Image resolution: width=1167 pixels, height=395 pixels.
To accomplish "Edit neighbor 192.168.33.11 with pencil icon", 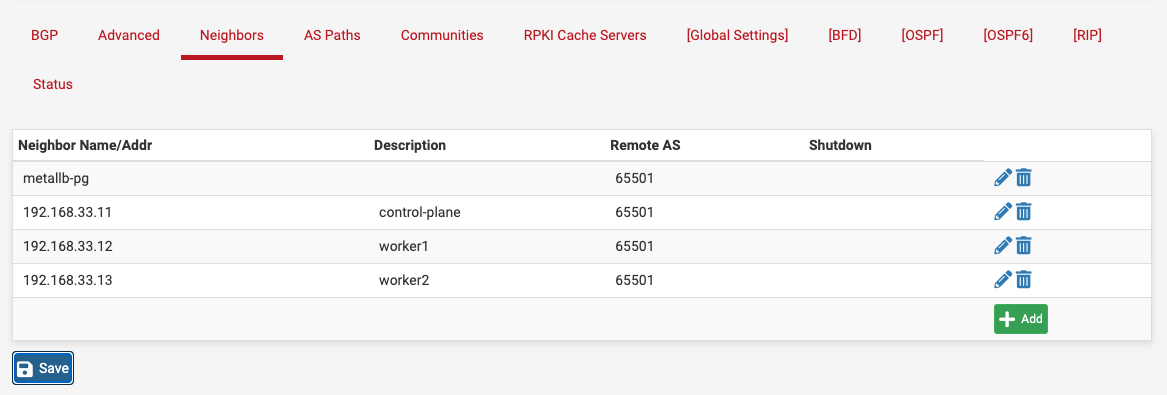I will (1003, 212).
